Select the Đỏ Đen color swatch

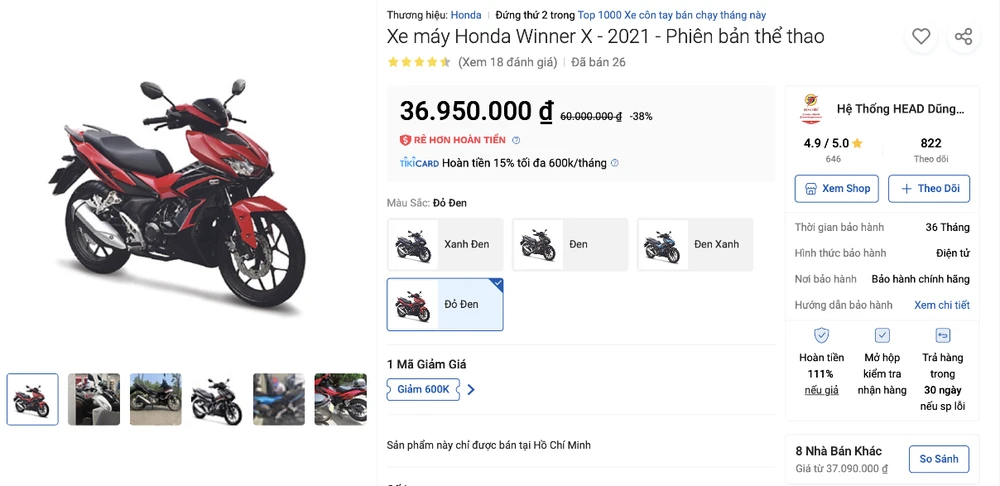coord(445,304)
